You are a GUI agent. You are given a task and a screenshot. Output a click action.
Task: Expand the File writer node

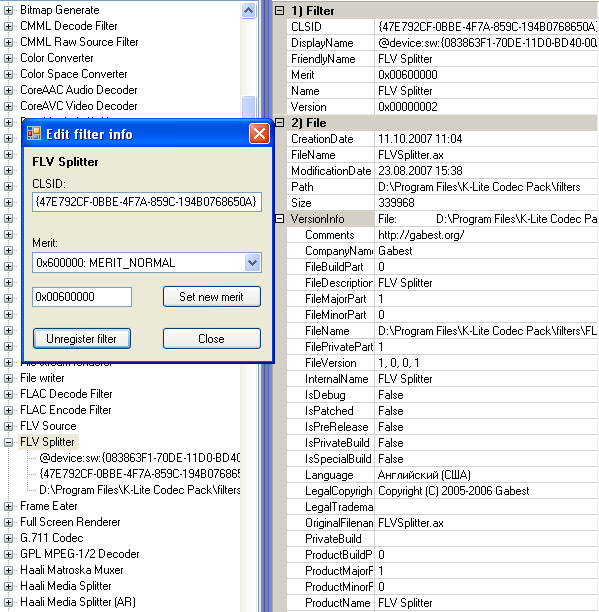8,378
